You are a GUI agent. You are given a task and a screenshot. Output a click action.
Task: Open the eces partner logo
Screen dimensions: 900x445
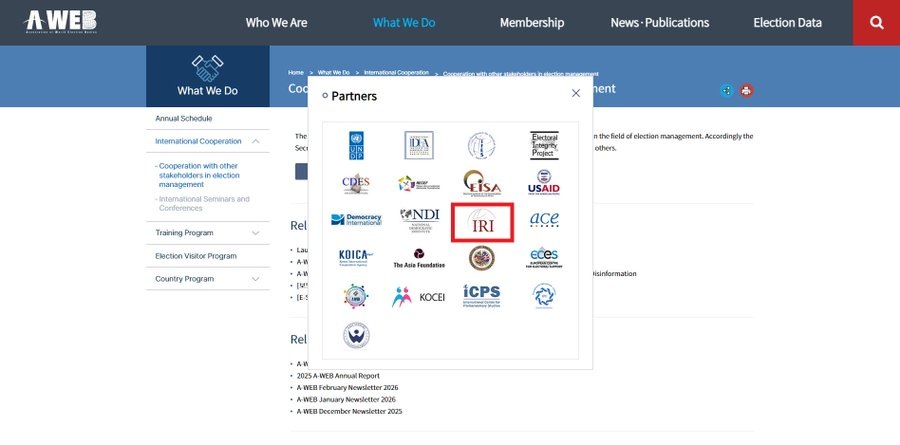click(544, 258)
